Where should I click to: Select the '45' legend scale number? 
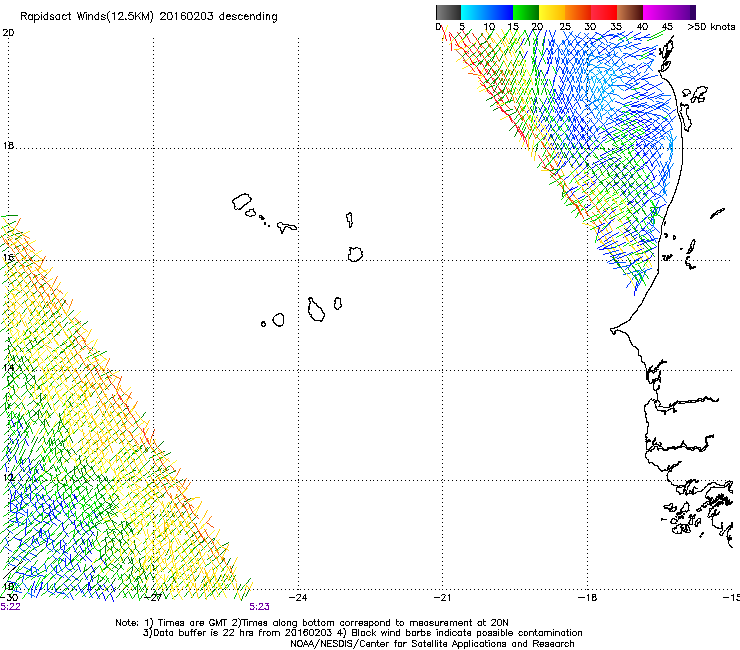point(667,27)
